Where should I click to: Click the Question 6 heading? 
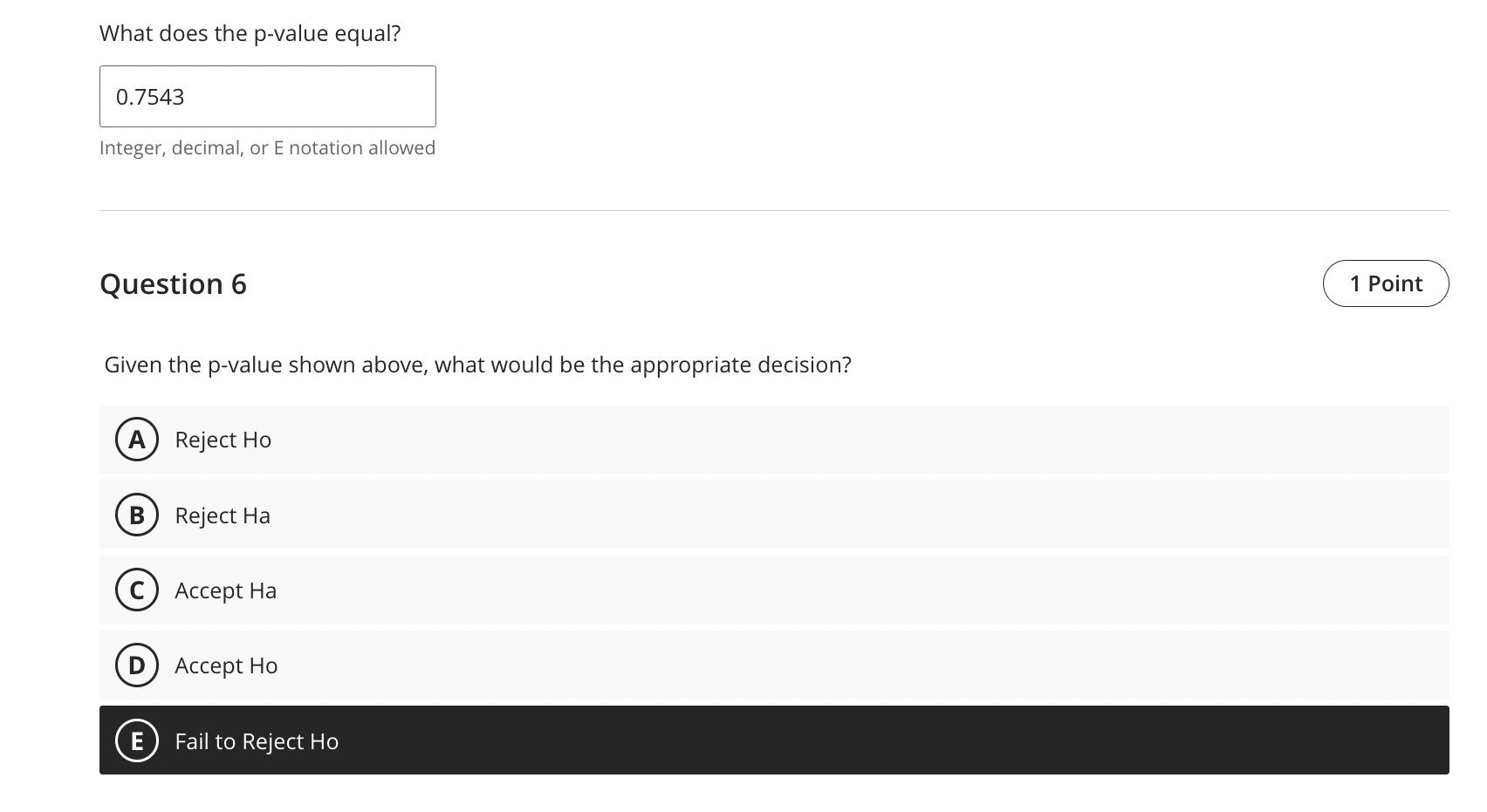coord(173,283)
